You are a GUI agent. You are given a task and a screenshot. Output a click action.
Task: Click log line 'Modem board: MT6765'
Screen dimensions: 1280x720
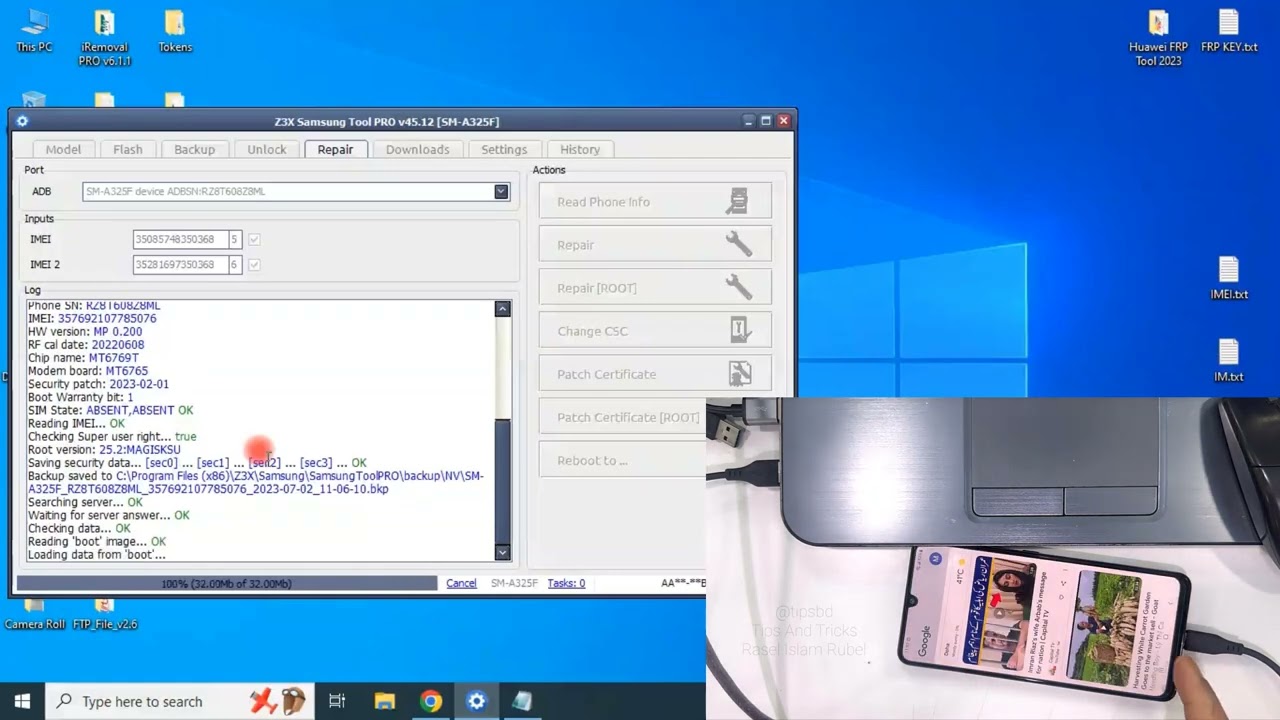coord(88,371)
